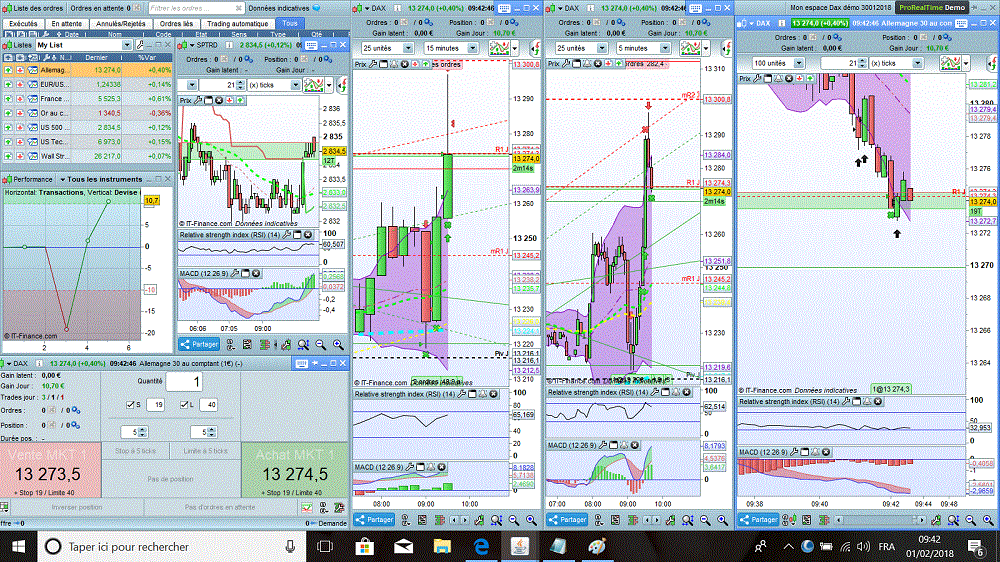Open Prix settings wrench in SPTRD chart
1000x562 pixels.
pyautogui.click(x=199, y=100)
